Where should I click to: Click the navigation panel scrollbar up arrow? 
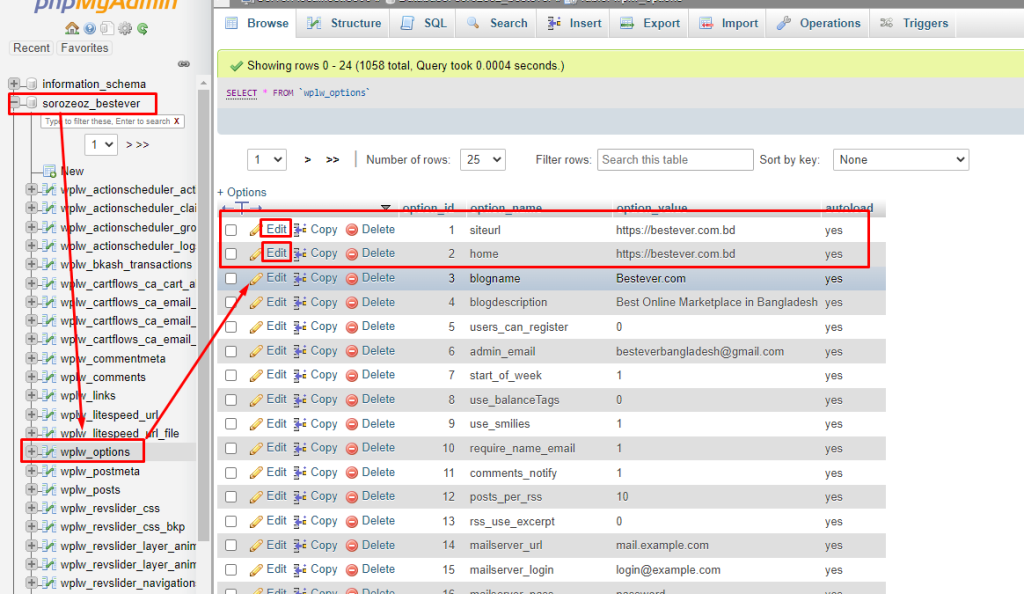(203, 84)
